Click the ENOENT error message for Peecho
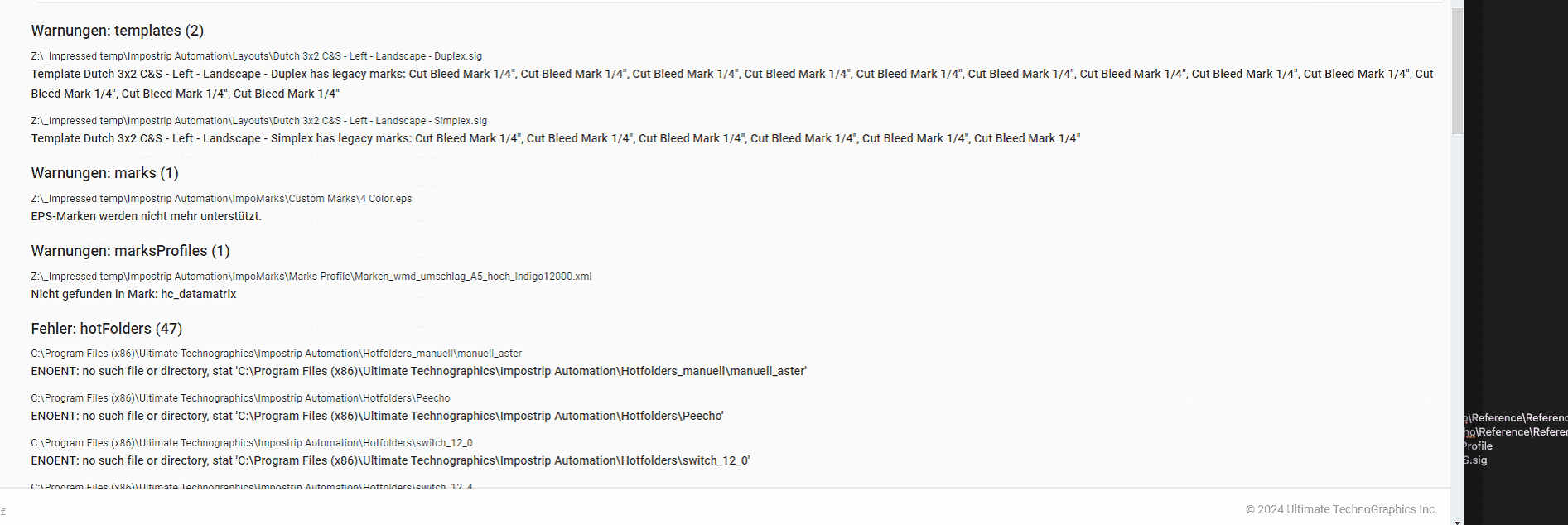Viewport: 1568px width, 525px height. pos(377,416)
